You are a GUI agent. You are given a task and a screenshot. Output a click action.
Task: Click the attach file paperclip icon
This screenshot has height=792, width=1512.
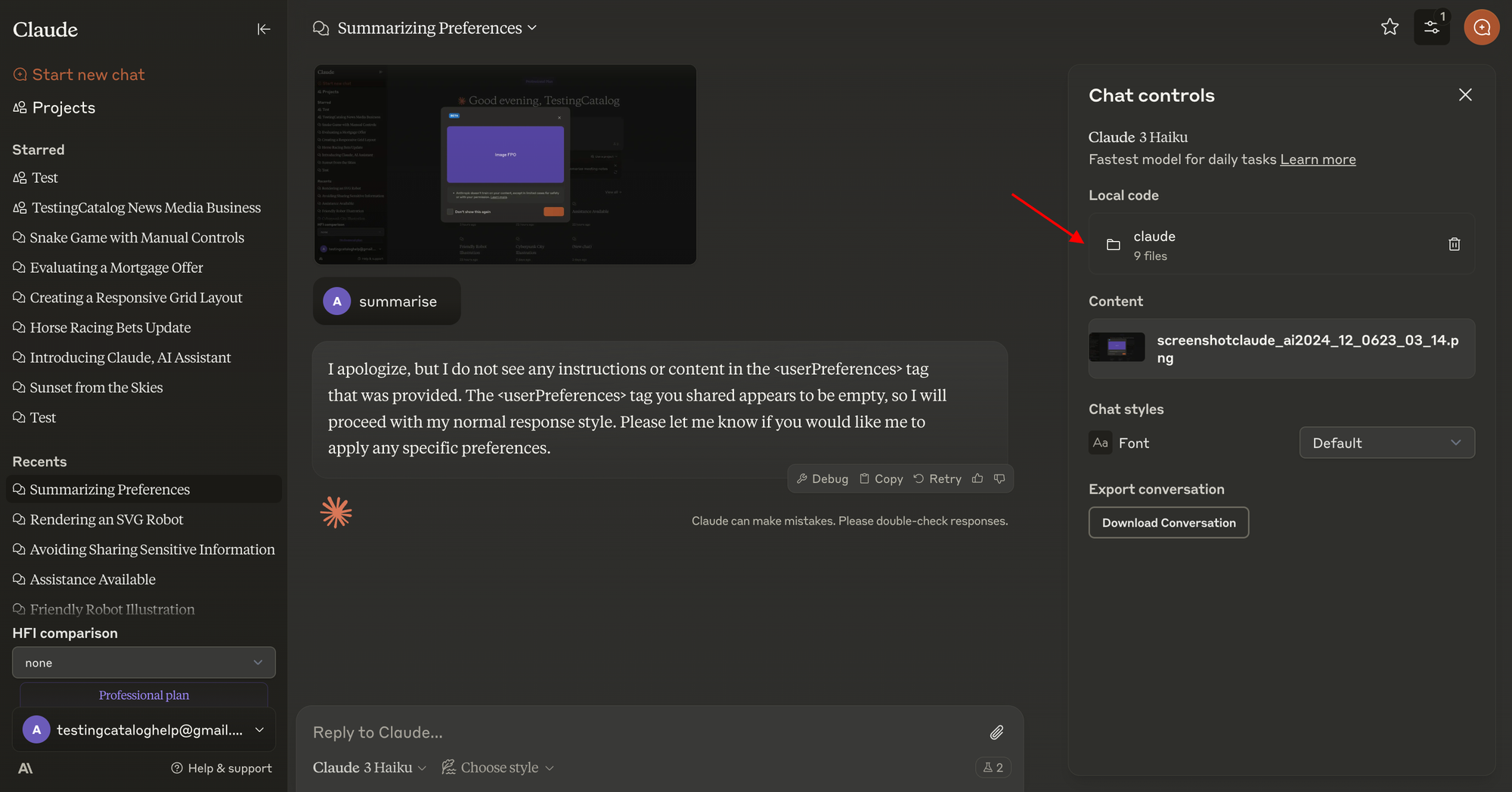coord(996,732)
